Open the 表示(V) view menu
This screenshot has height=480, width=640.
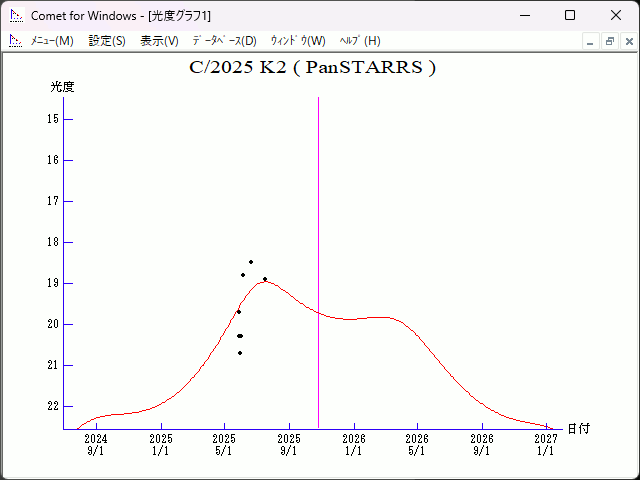pyautogui.click(x=159, y=41)
